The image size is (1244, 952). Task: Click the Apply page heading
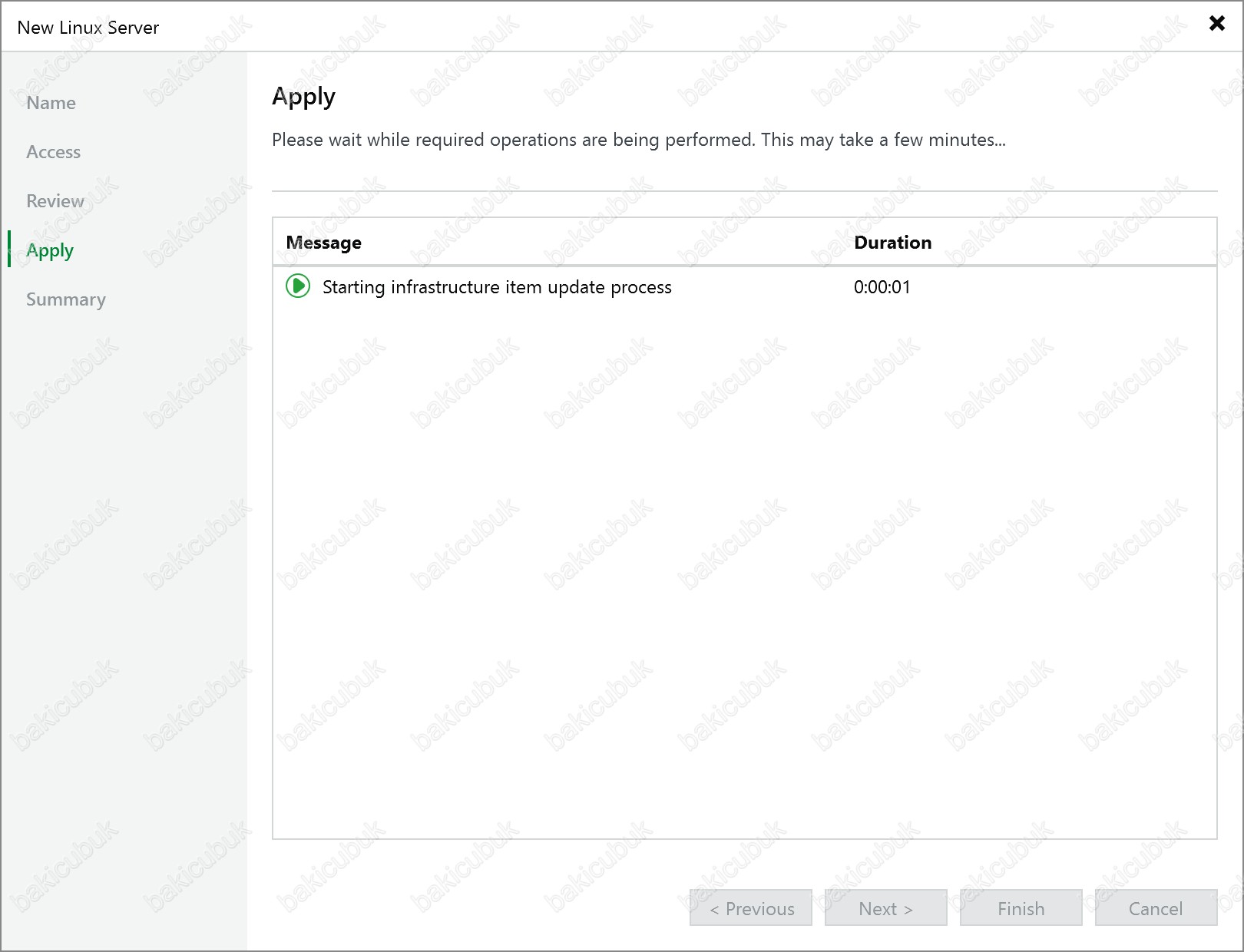(303, 97)
